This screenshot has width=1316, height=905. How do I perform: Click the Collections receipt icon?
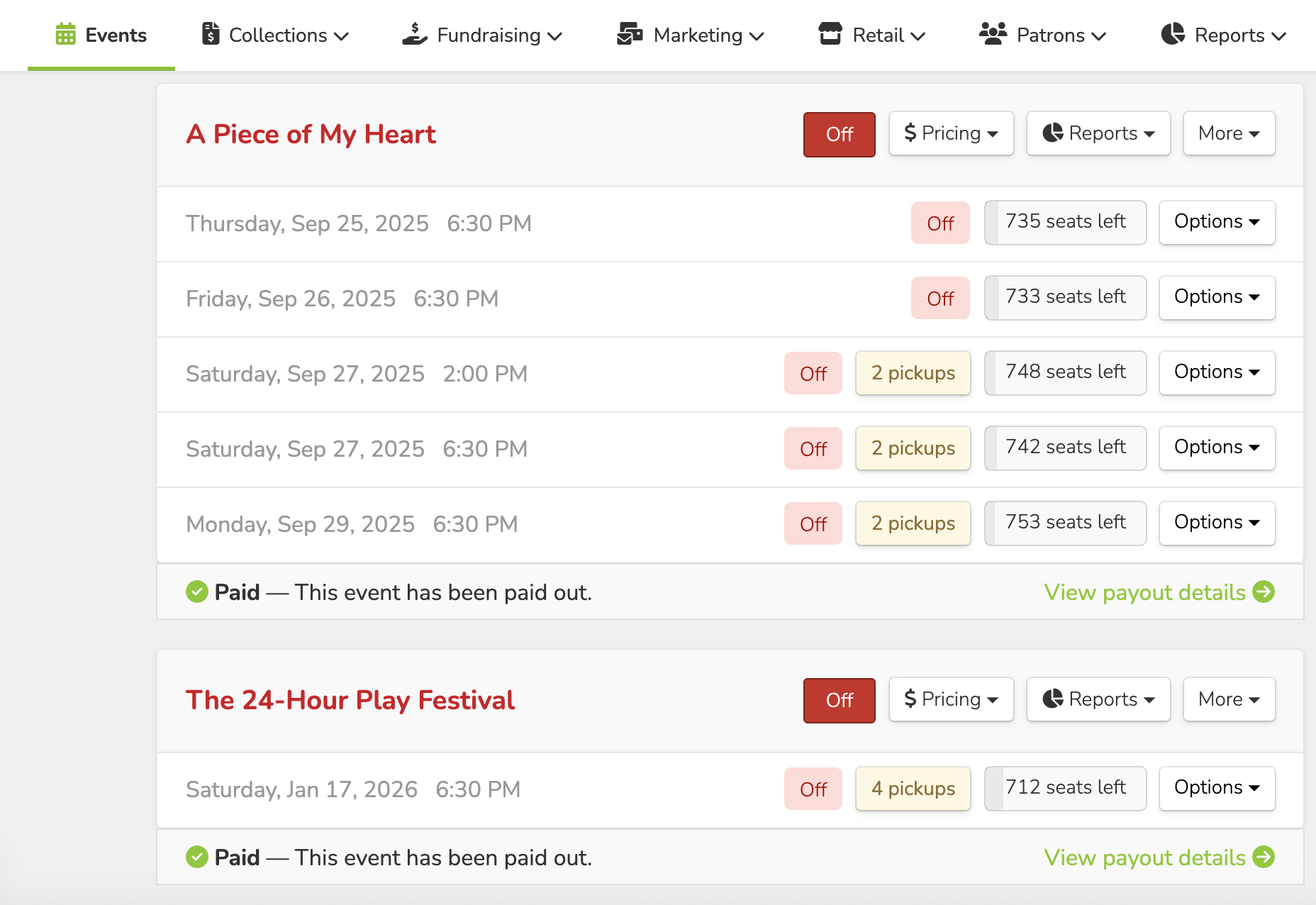pyautogui.click(x=210, y=34)
